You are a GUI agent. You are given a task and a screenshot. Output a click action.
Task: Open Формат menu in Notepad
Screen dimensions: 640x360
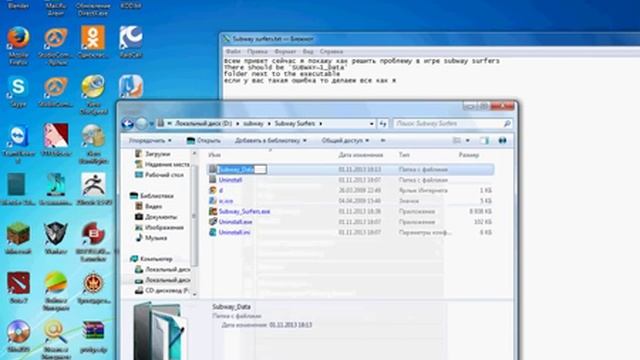pos(285,51)
